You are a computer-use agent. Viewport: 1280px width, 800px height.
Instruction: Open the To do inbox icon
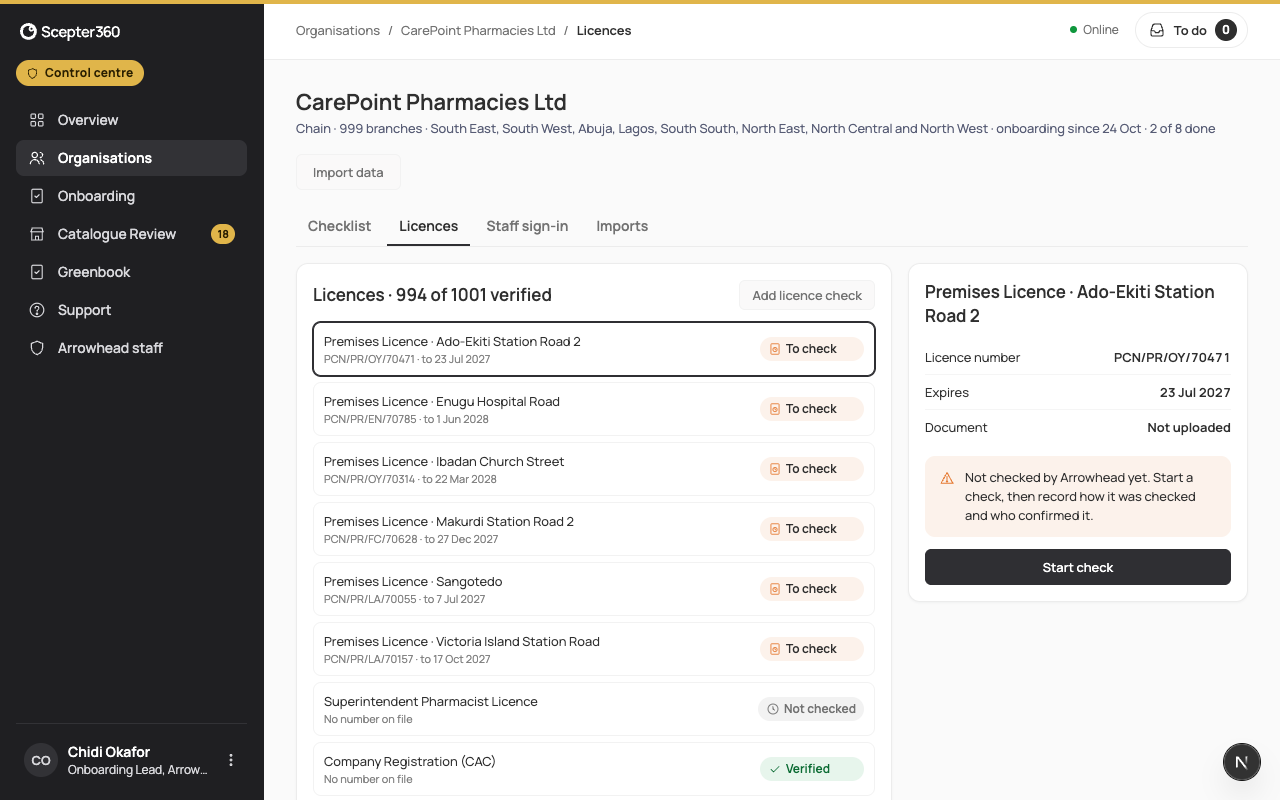point(1157,30)
